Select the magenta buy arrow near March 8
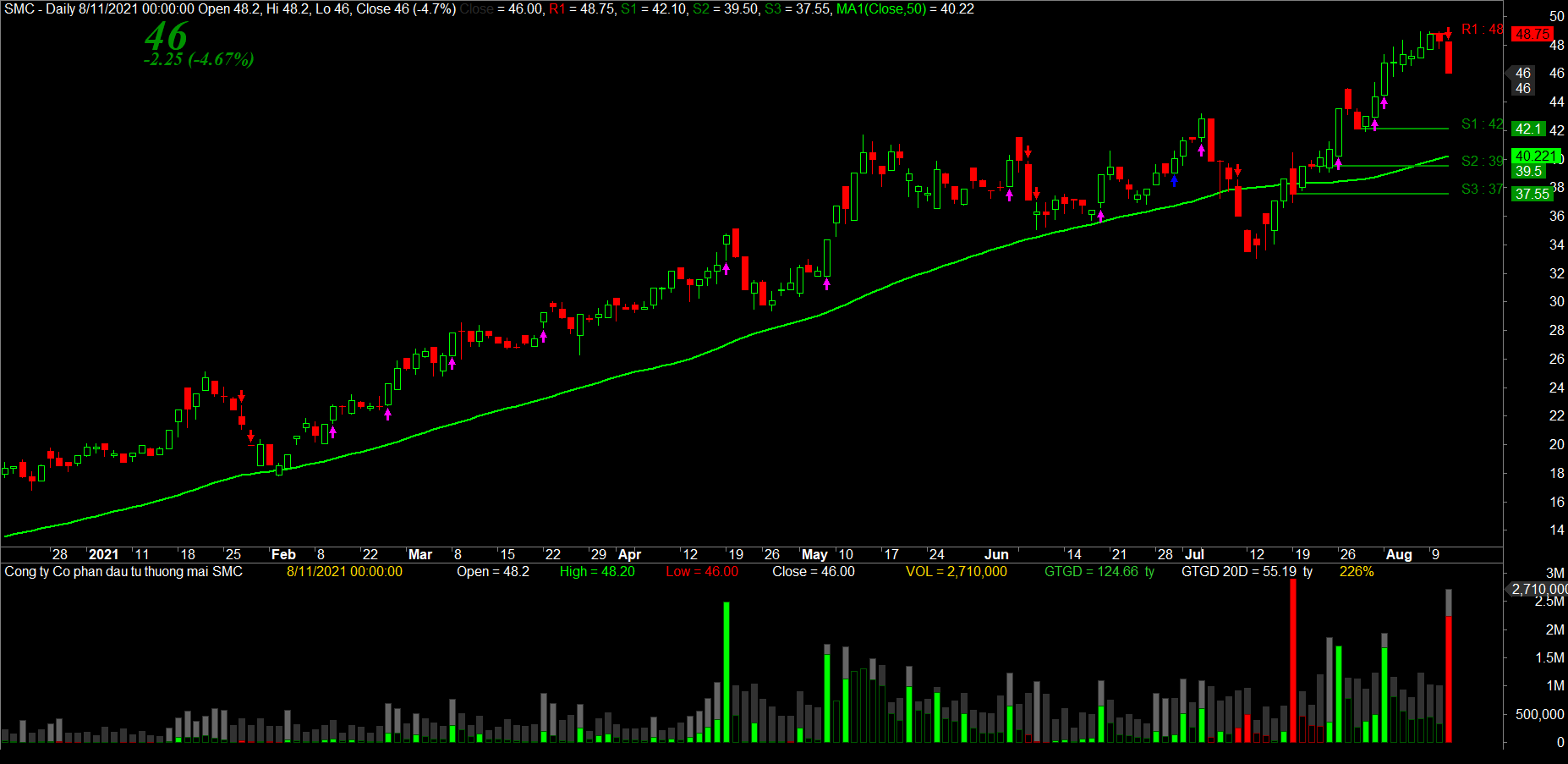 click(452, 364)
